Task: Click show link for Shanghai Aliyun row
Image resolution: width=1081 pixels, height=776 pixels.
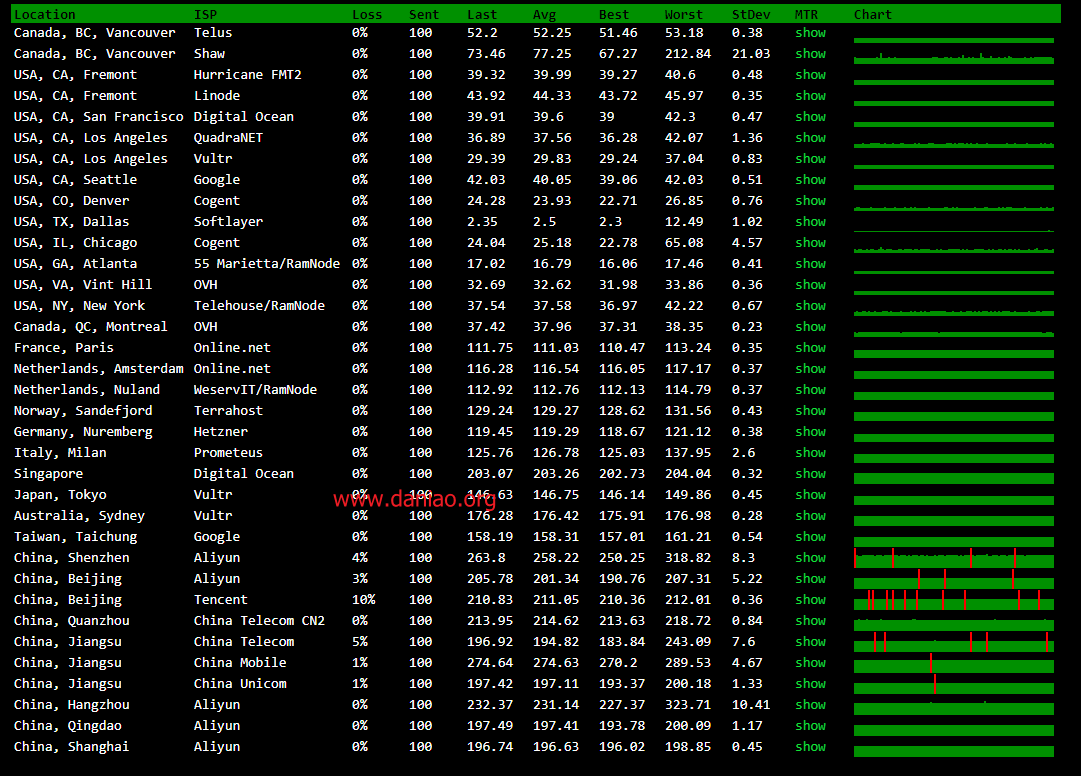Action: 810,747
